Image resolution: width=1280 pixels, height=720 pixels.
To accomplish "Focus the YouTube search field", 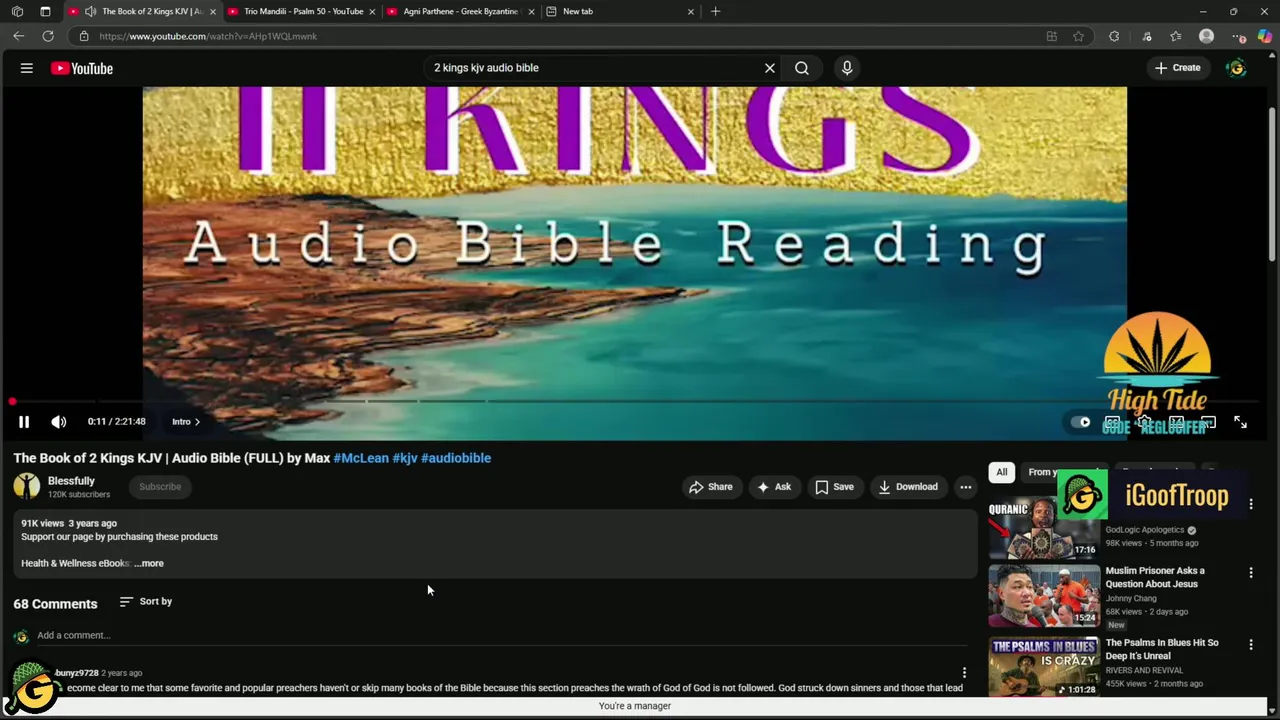I will pyautogui.click(x=595, y=68).
